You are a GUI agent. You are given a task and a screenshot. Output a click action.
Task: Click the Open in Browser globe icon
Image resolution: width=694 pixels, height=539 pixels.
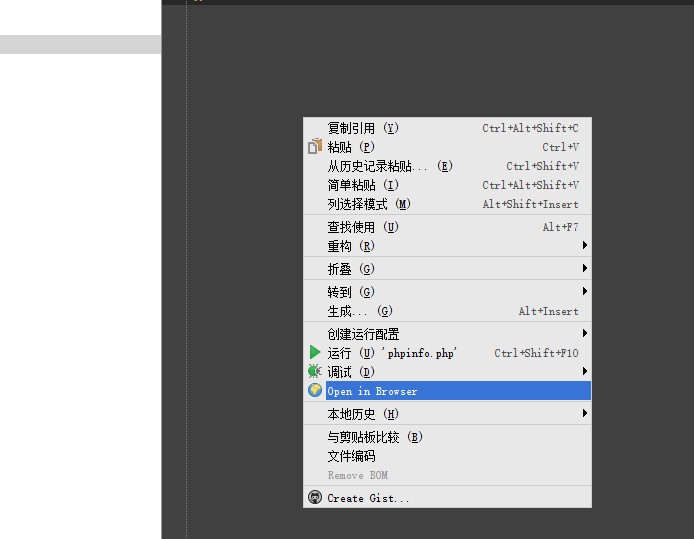pyautogui.click(x=315, y=390)
